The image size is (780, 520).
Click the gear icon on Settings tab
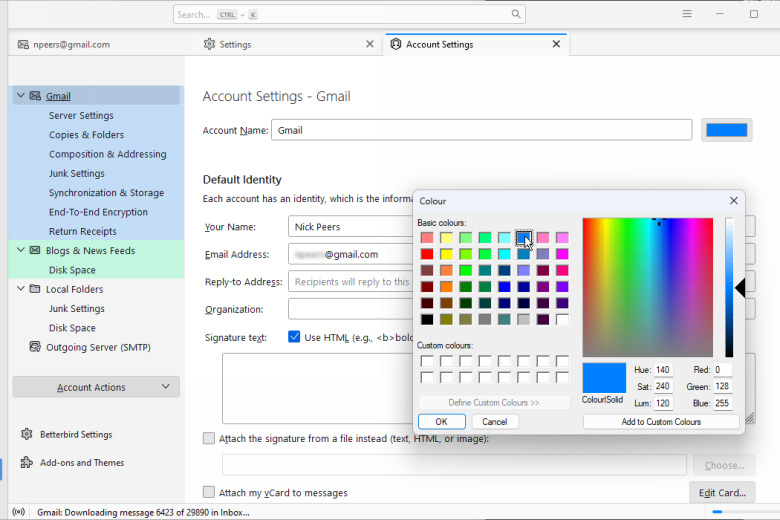pos(209,44)
